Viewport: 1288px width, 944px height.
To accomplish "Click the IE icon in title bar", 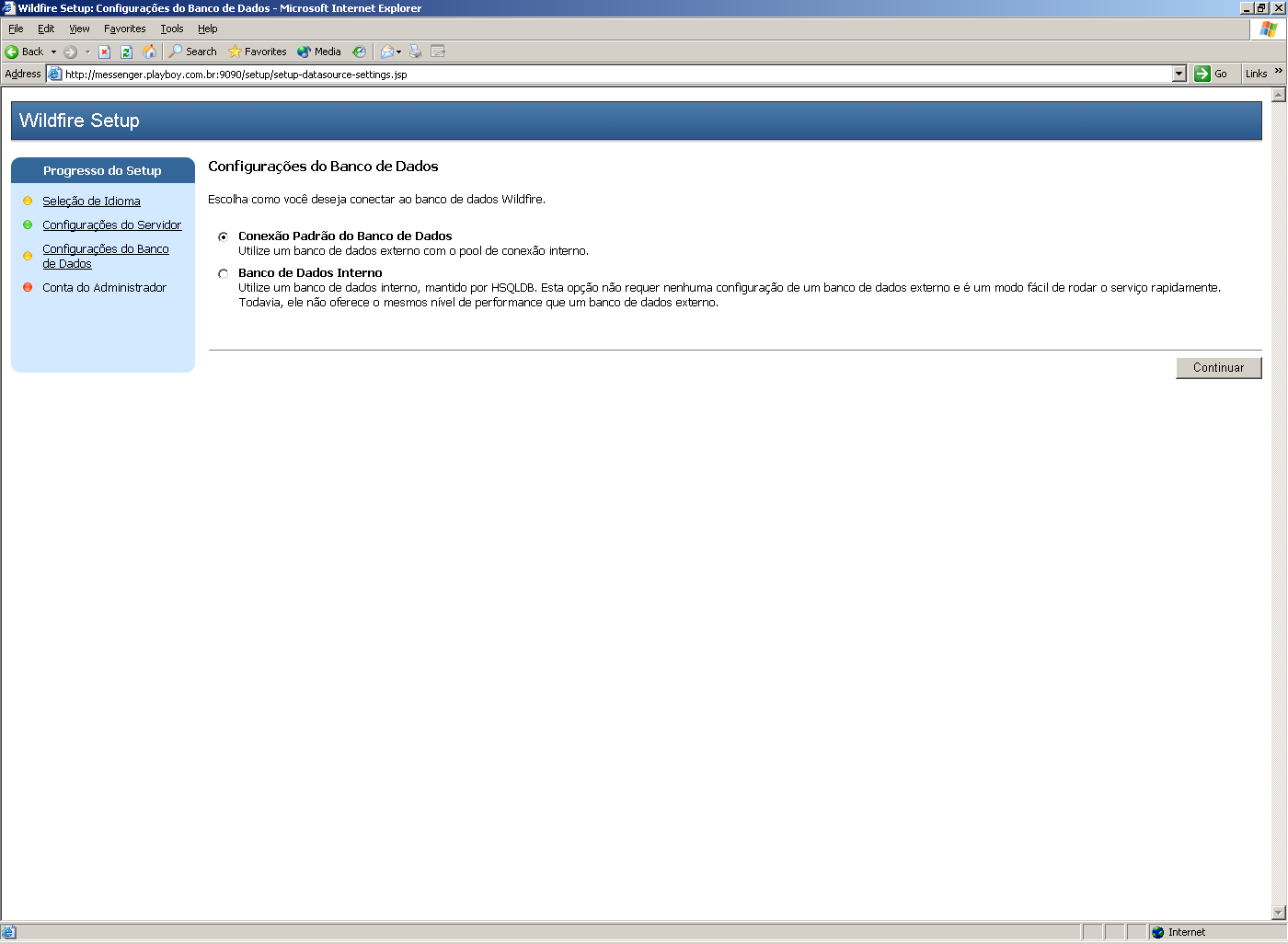I will pos(8,7).
